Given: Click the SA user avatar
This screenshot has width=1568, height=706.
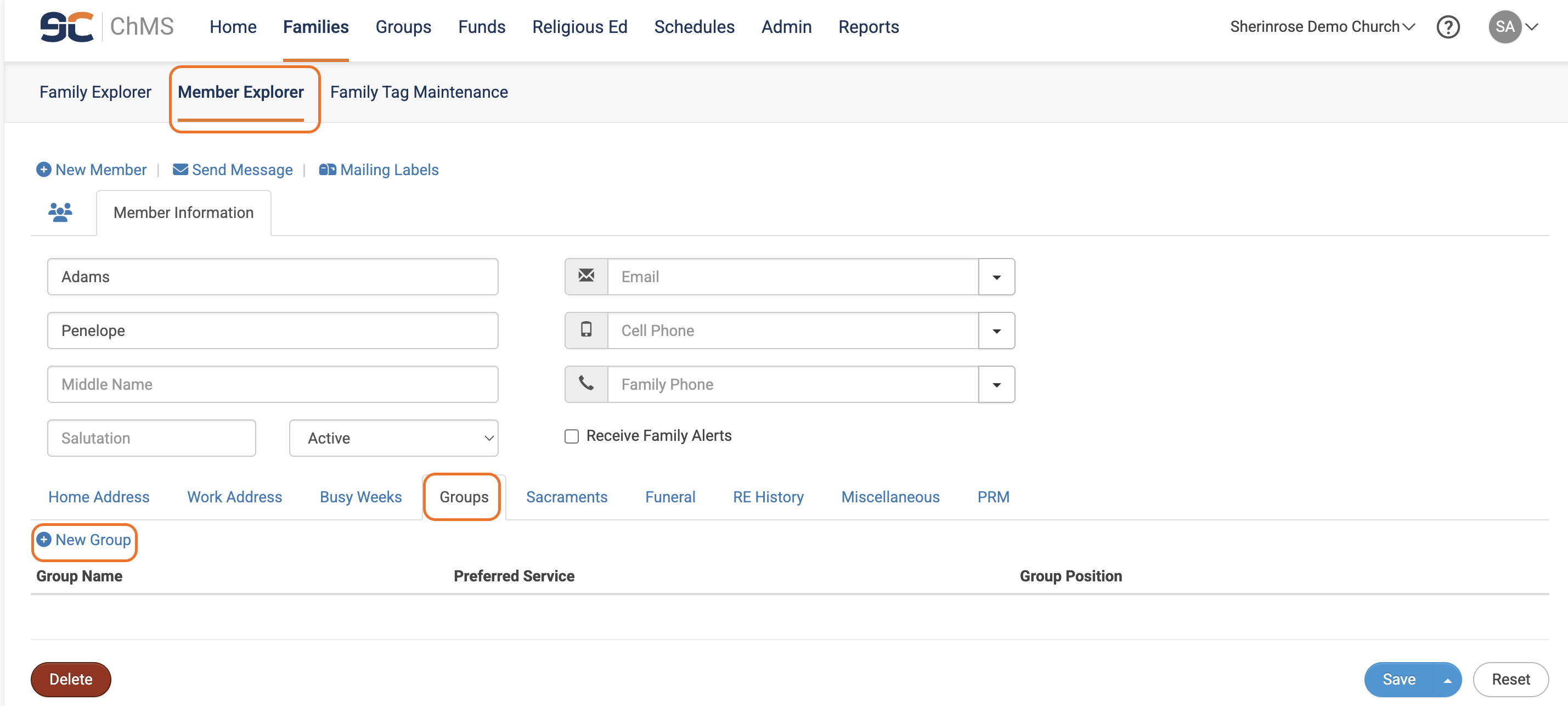Looking at the screenshot, I should (1504, 27).
